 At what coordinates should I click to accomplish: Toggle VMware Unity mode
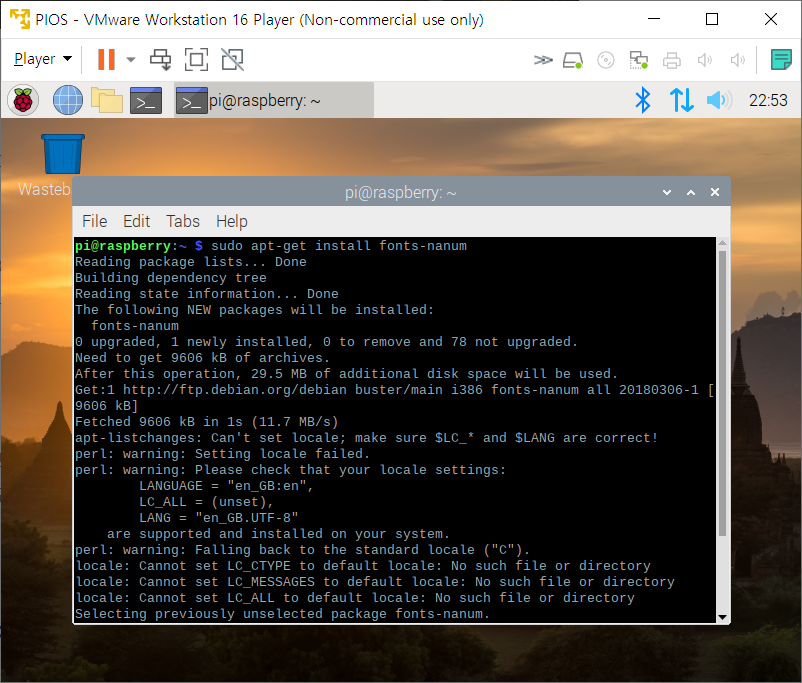[232, 60]
